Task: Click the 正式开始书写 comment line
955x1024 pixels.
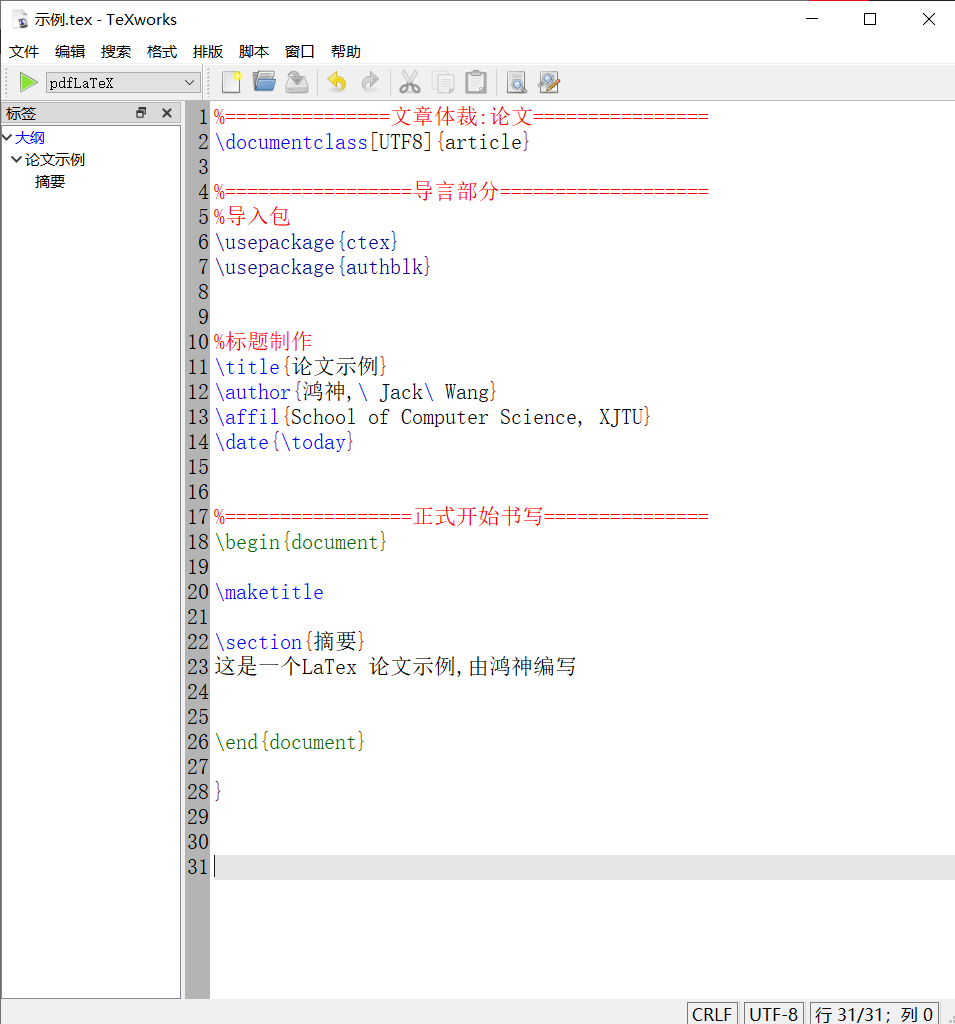Action: (x=461, y=517)
